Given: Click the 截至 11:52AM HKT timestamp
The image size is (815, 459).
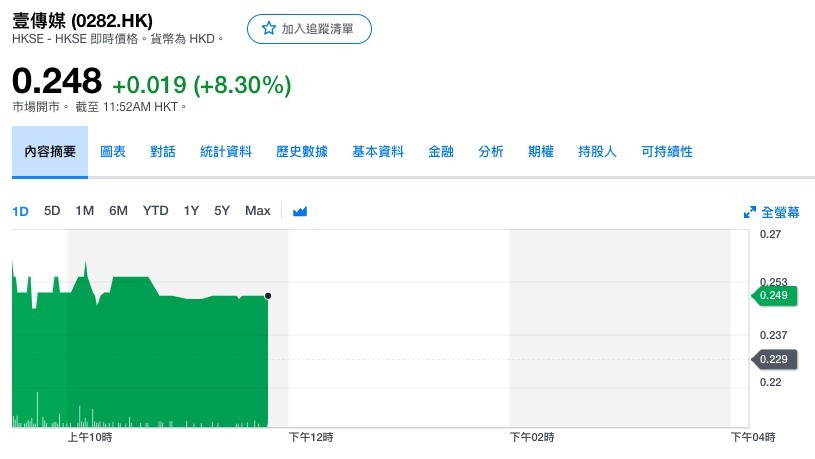Looking at the screenshot, I should 130,107.
